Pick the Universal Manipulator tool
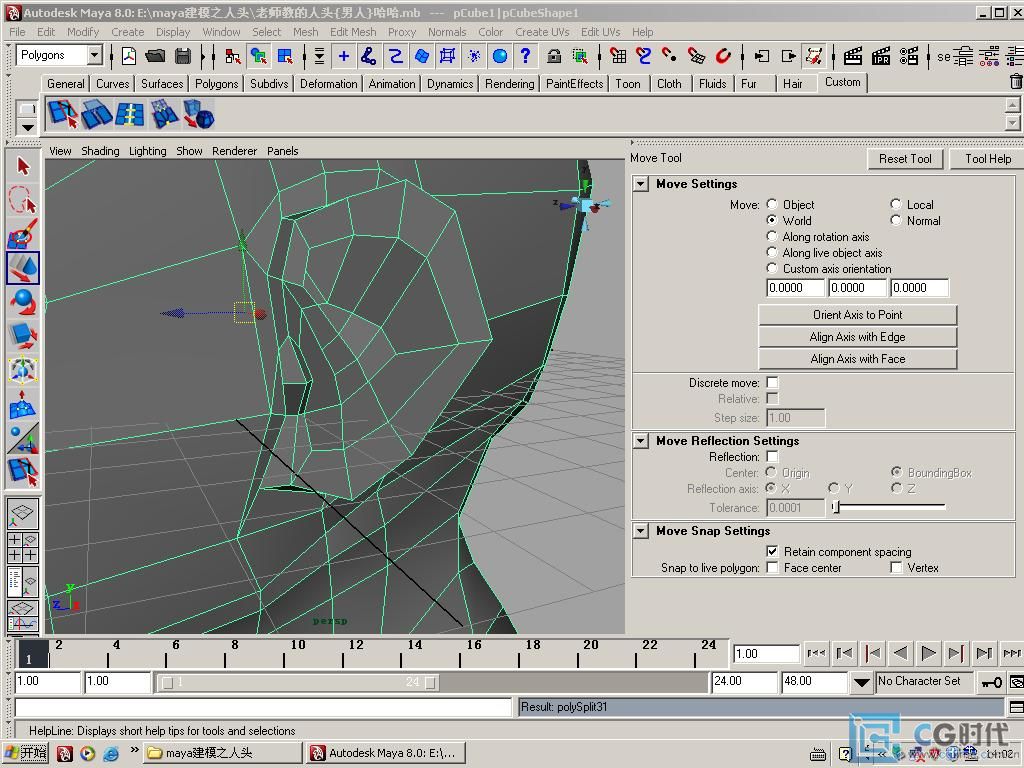This screenshot has height=768, width=1024. point(23,370)
